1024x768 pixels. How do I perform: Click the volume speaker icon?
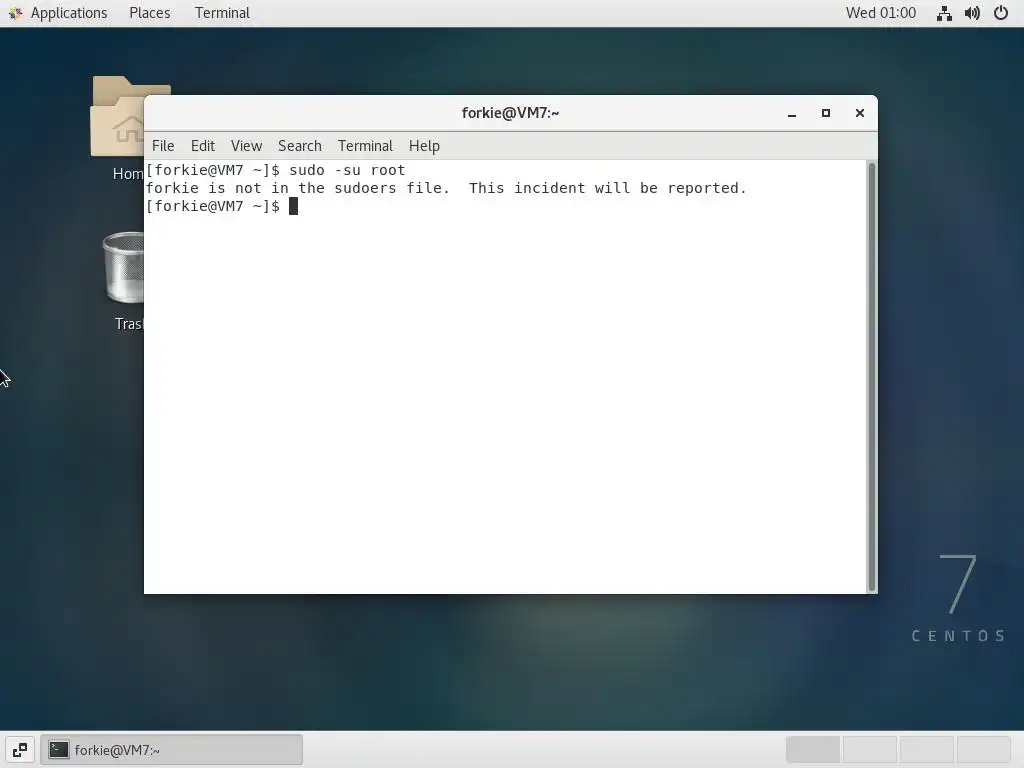(x=972, y=13)
